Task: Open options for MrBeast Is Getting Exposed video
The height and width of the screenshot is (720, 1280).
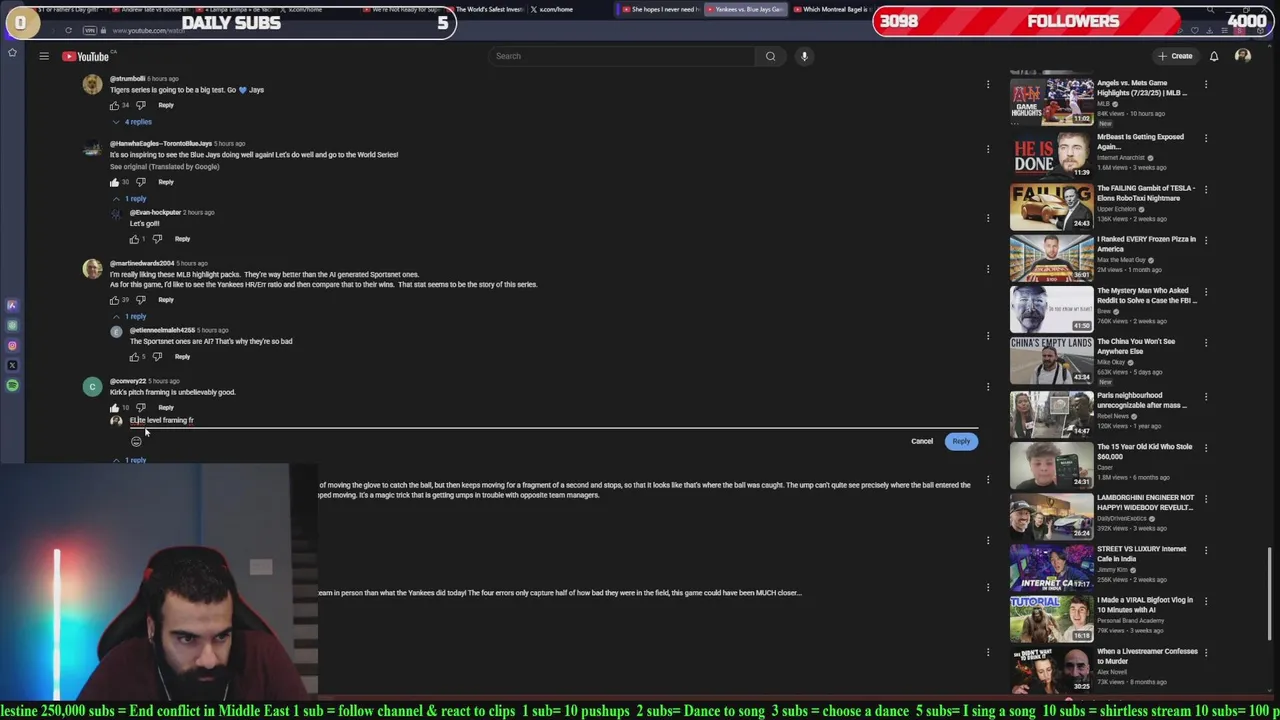Action: point(1206,138)
